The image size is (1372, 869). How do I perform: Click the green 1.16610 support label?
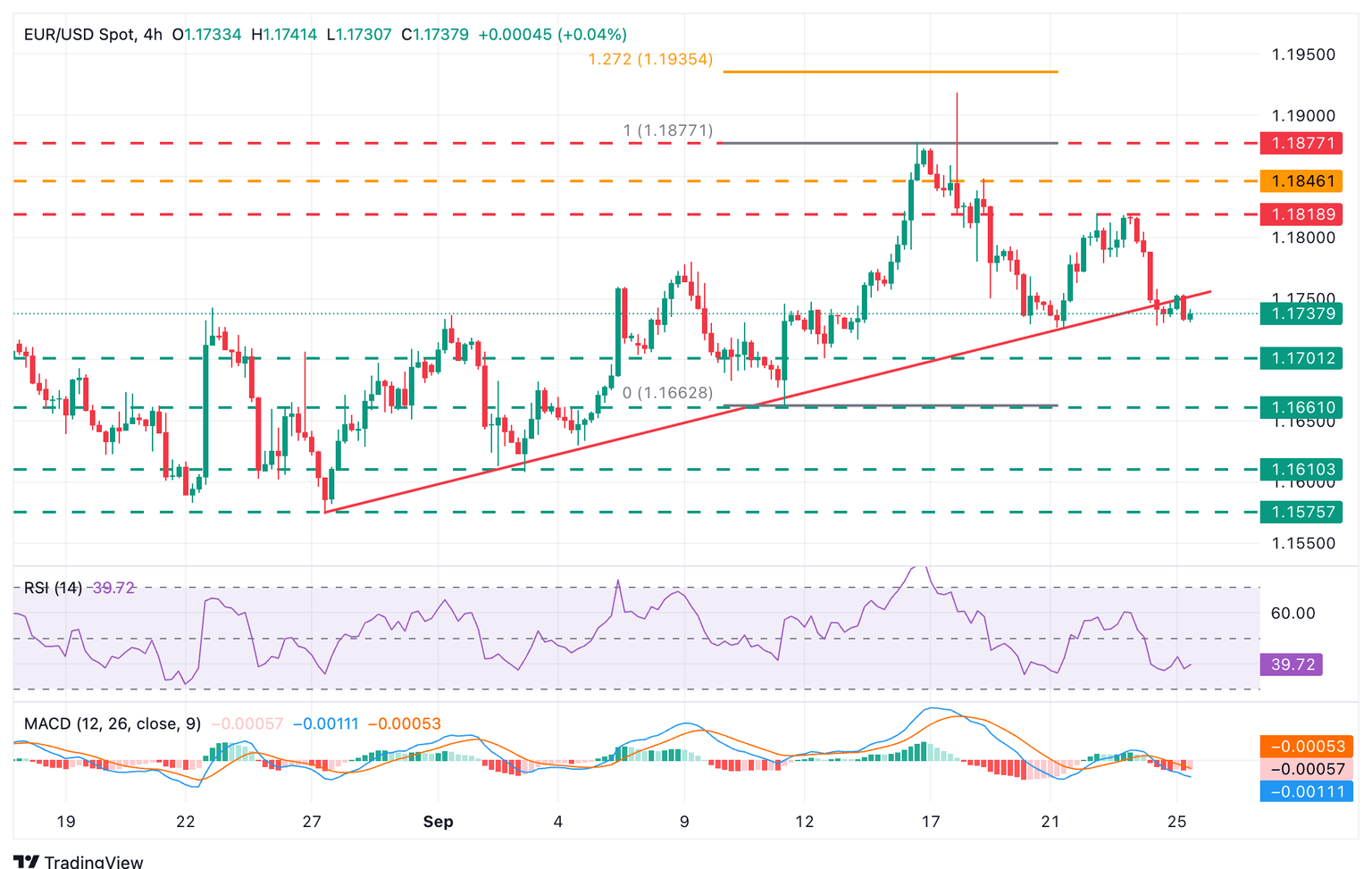(1301, 407)
